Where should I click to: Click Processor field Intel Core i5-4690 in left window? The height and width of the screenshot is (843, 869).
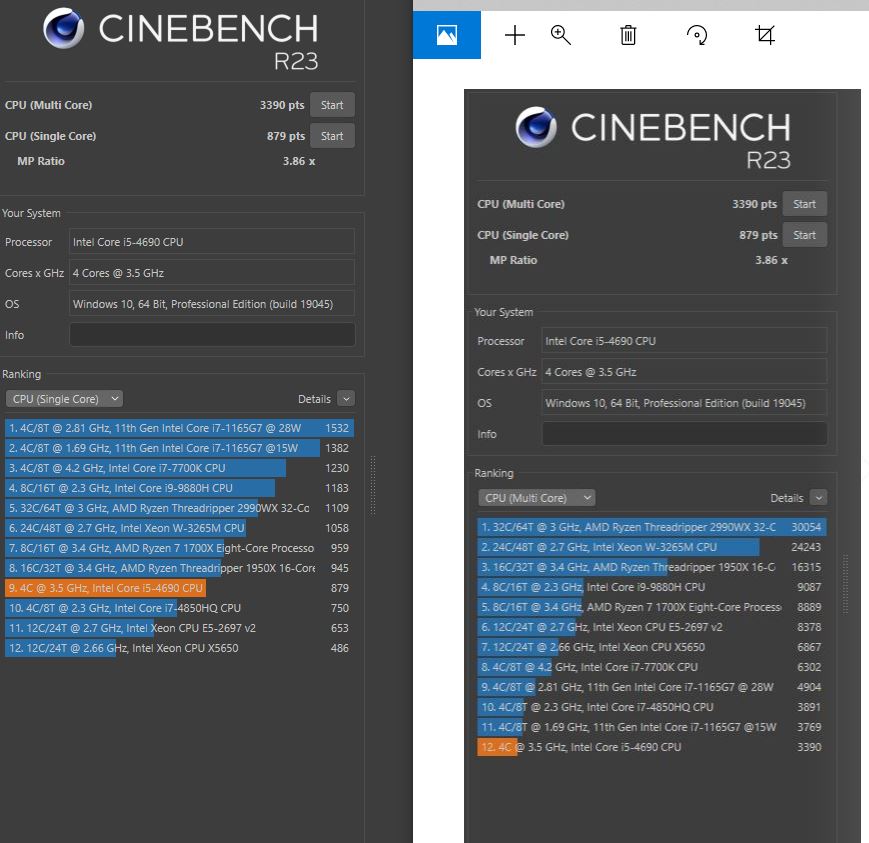[212, 242]
